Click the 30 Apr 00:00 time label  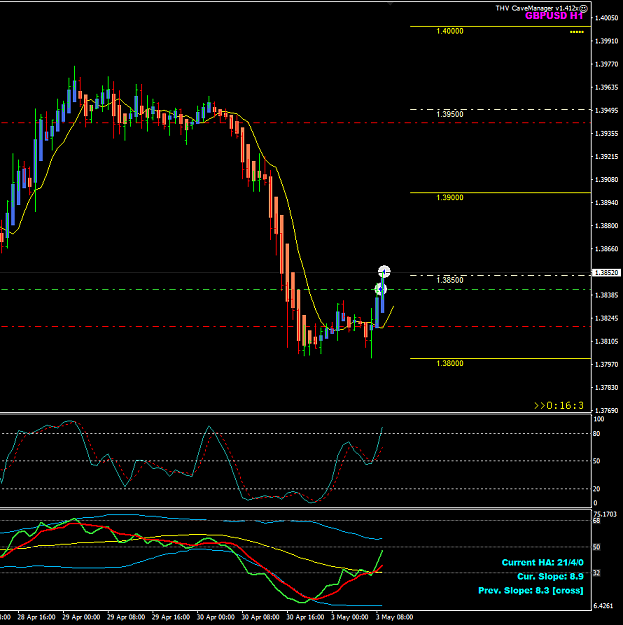coord(216,617)
